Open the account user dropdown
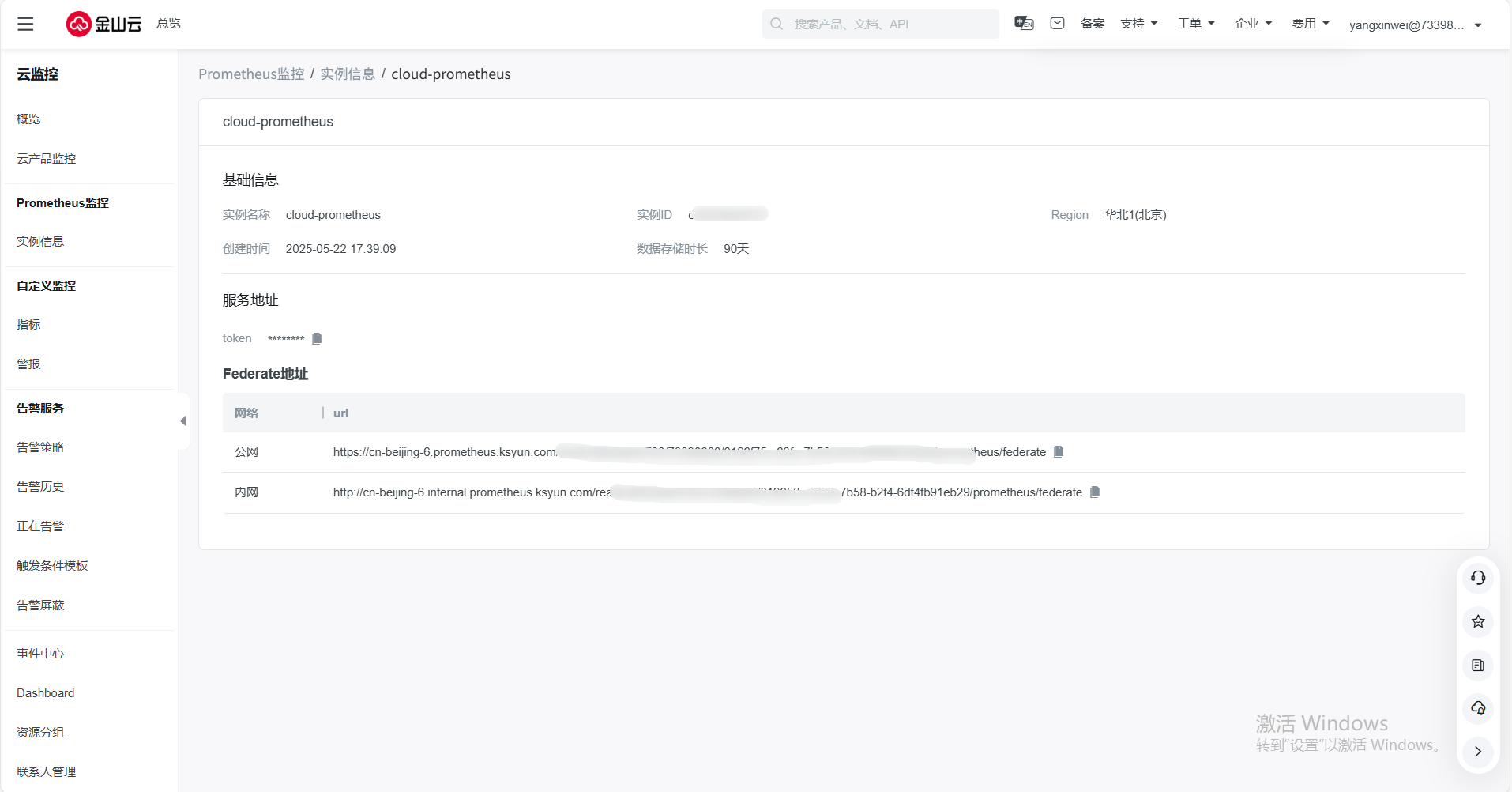 click(1414, 25)
